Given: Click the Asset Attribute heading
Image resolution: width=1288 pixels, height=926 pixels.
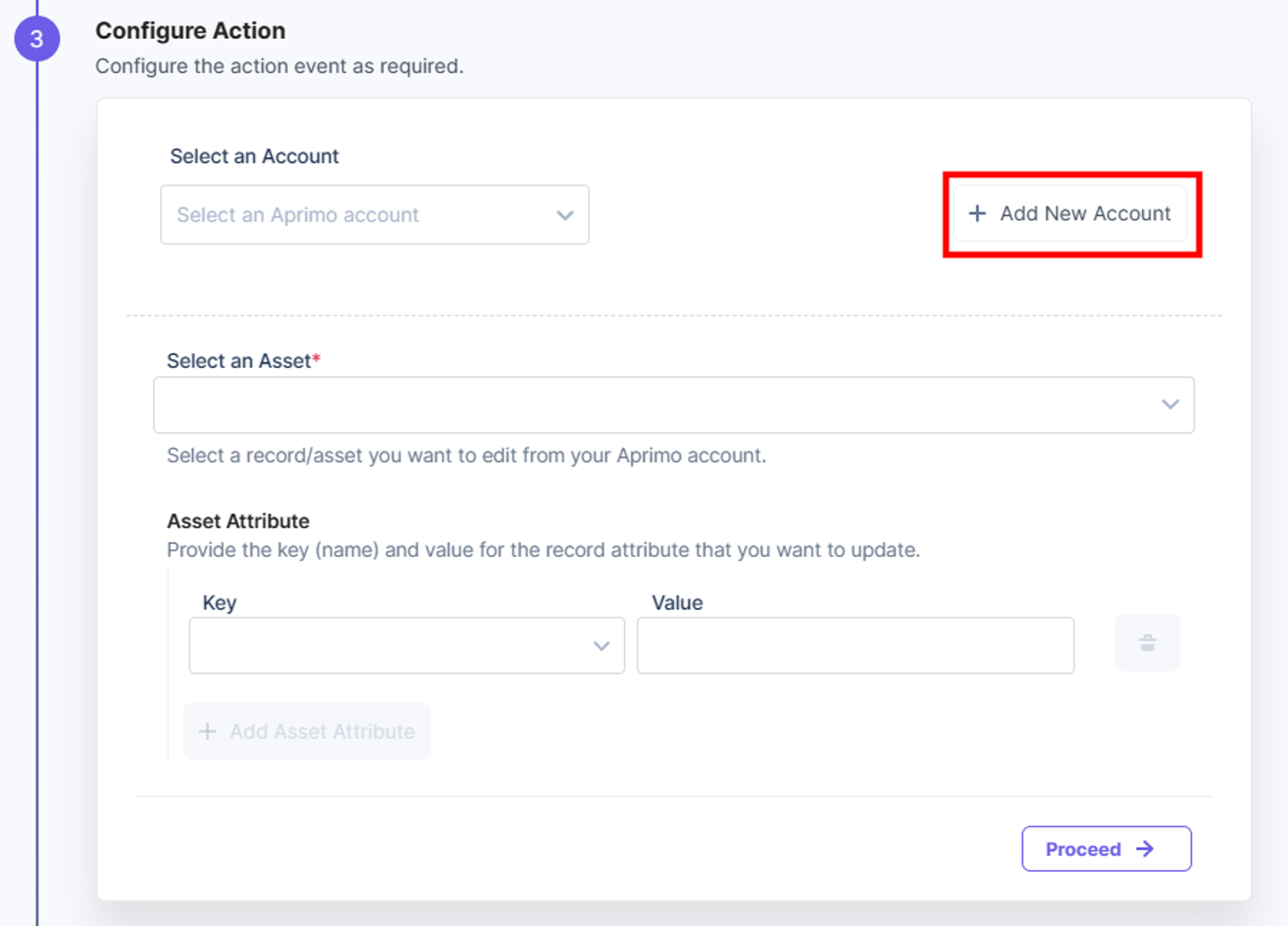Looking at the screenshot, I should coord(238,521).
